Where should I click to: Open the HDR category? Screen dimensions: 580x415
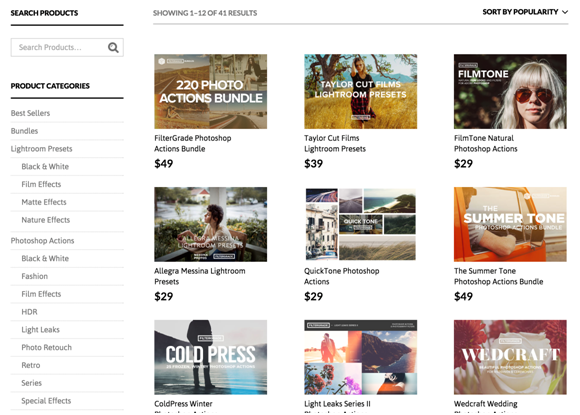pyautogui.click(x=29, y=312)
